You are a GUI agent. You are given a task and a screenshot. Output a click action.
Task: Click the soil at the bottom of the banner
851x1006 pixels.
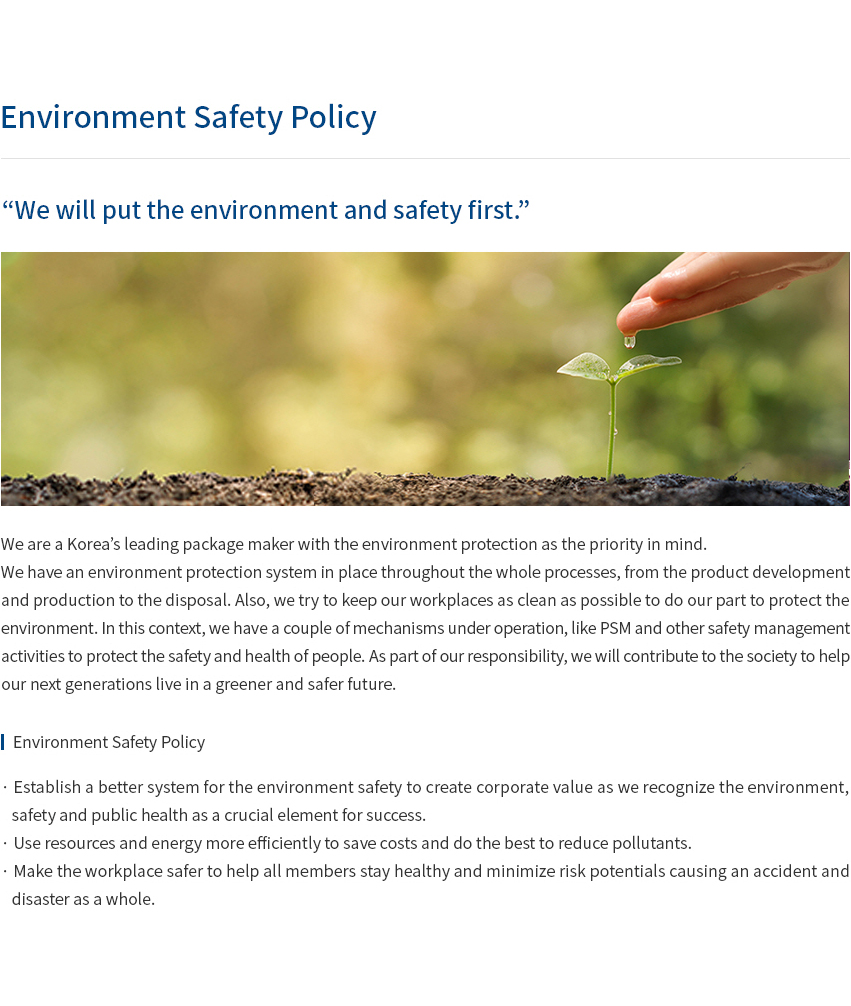425,490
